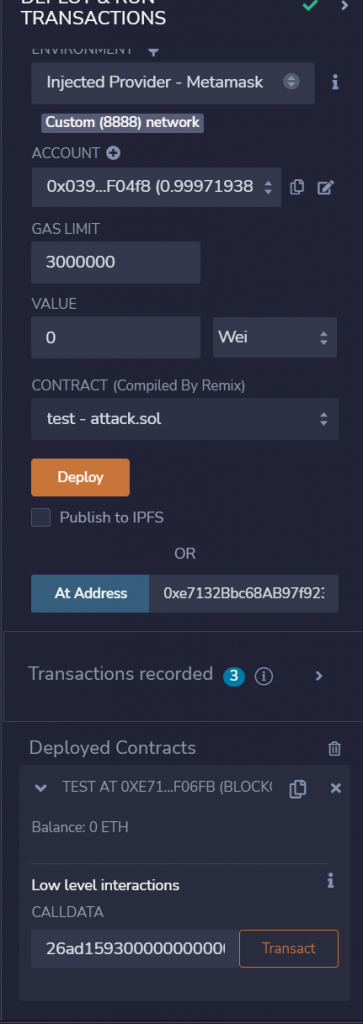The image size is (363, 1024).
Task: Click the transactions count badge 3
Action: (234, 676)
